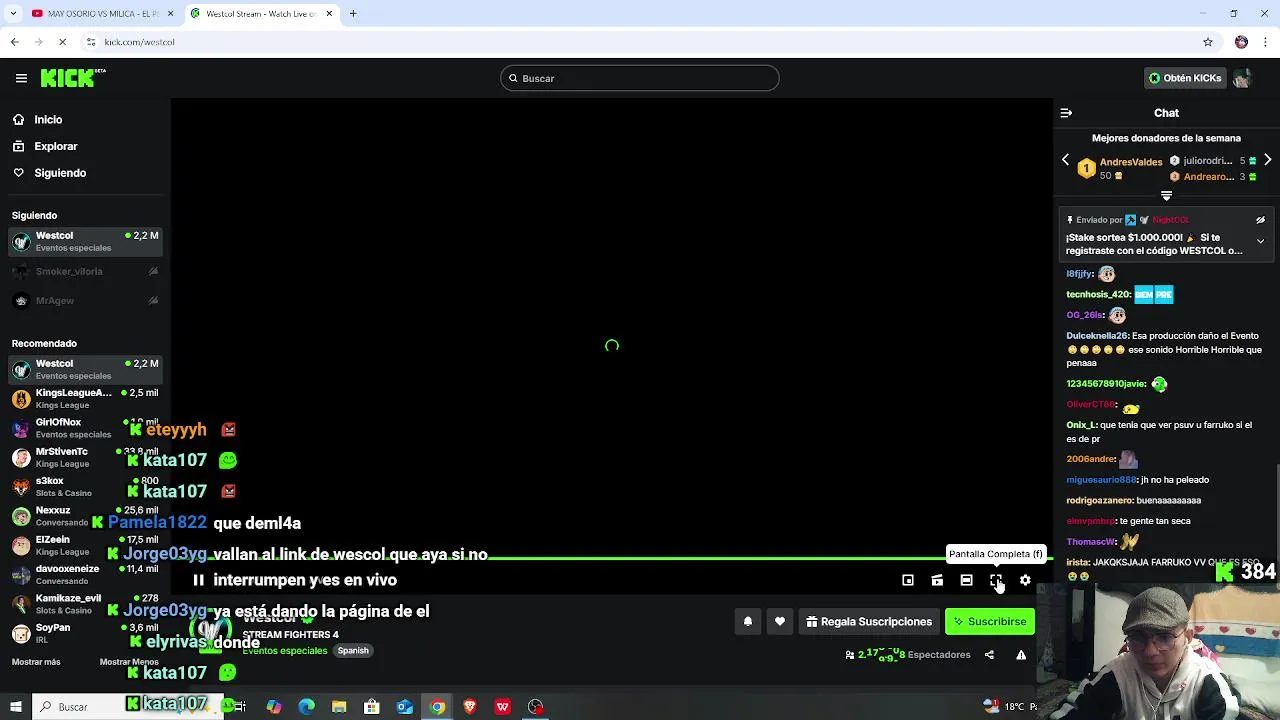The width and height of the screenshot is (1280, 720).
Task: Open the hamburger menu beside KICK logo
Action: click(21, 78)
